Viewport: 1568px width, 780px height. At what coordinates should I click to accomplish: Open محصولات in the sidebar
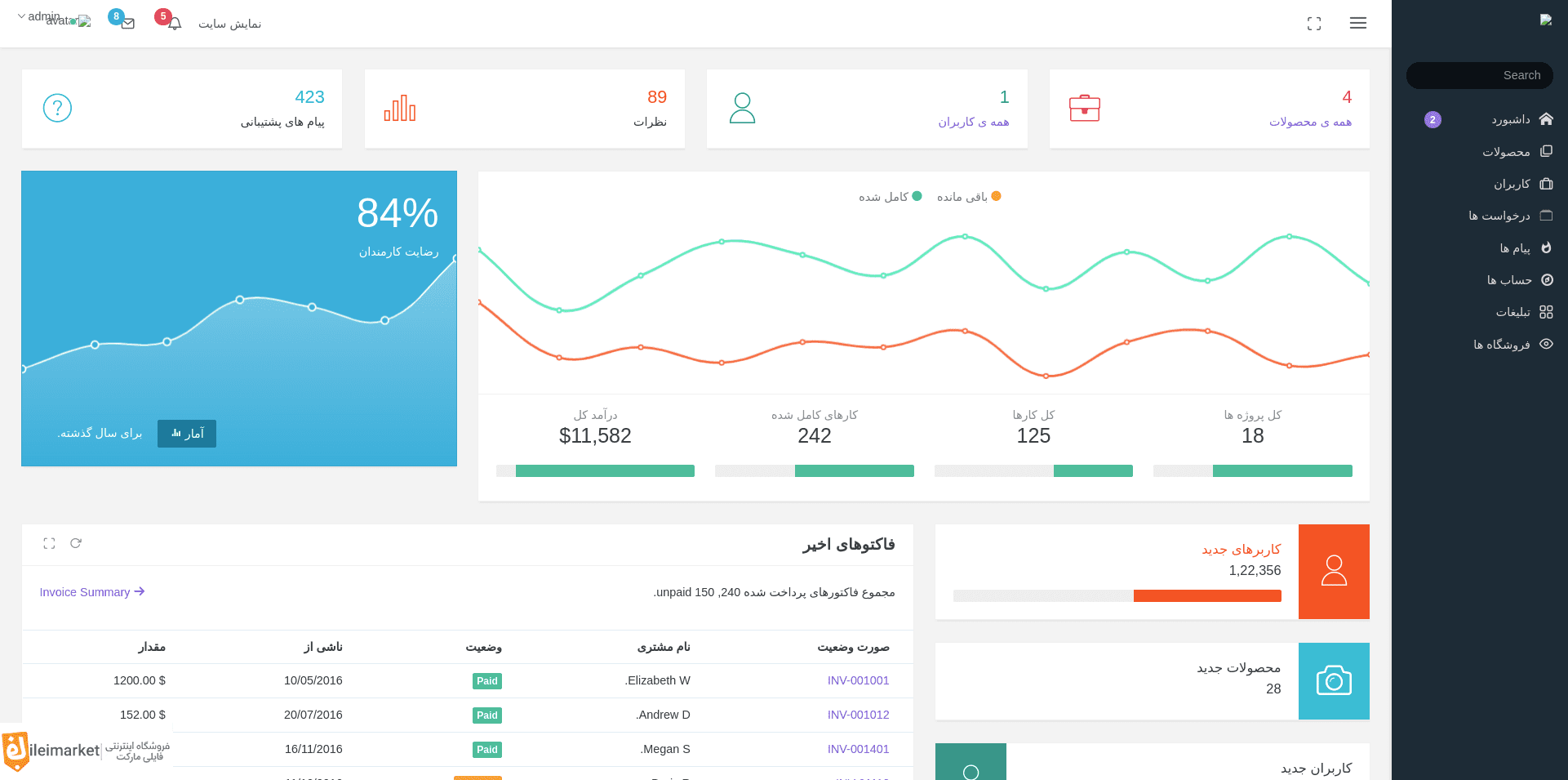click(x=1506, y=152)
